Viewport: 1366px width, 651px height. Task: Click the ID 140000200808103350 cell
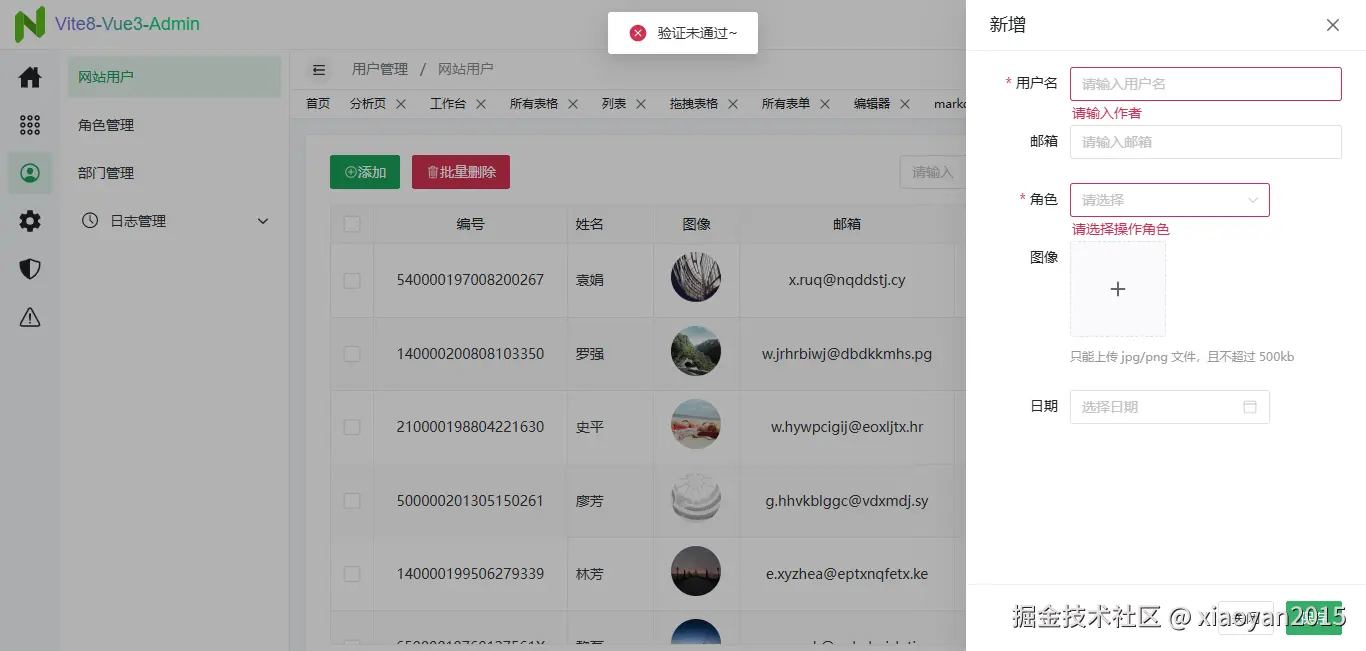coord(470,354)
